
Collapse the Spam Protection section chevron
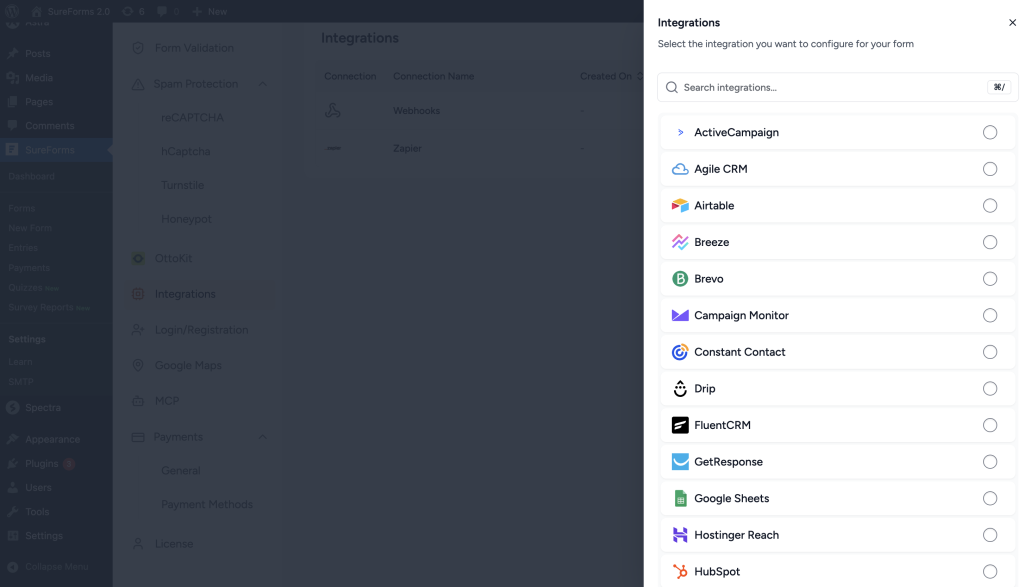pyautogui.click(x=263, y=84)
